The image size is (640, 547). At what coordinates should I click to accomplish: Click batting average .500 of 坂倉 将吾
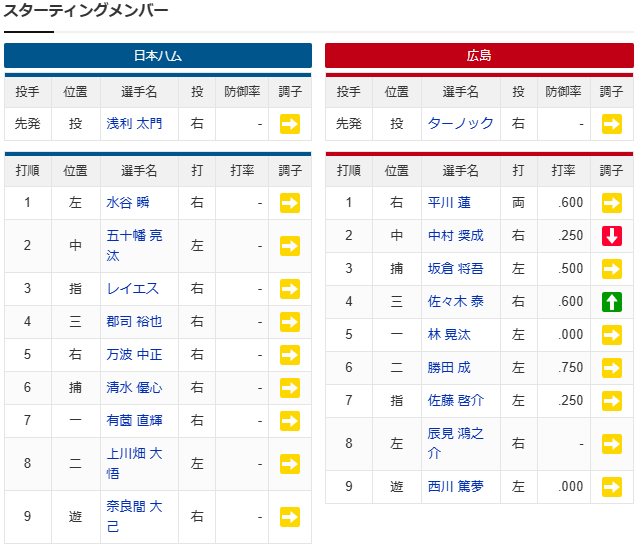571,269
